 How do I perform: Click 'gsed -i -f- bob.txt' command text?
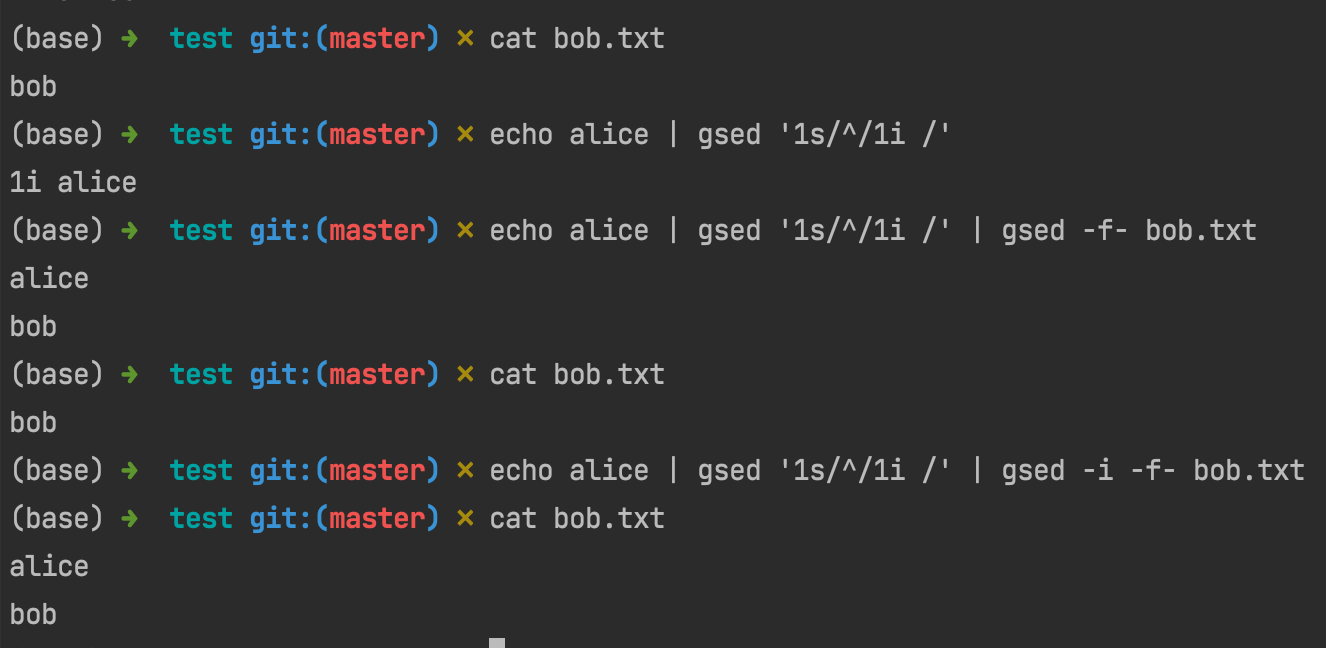pyautogui.click(x=1154, y=471)
